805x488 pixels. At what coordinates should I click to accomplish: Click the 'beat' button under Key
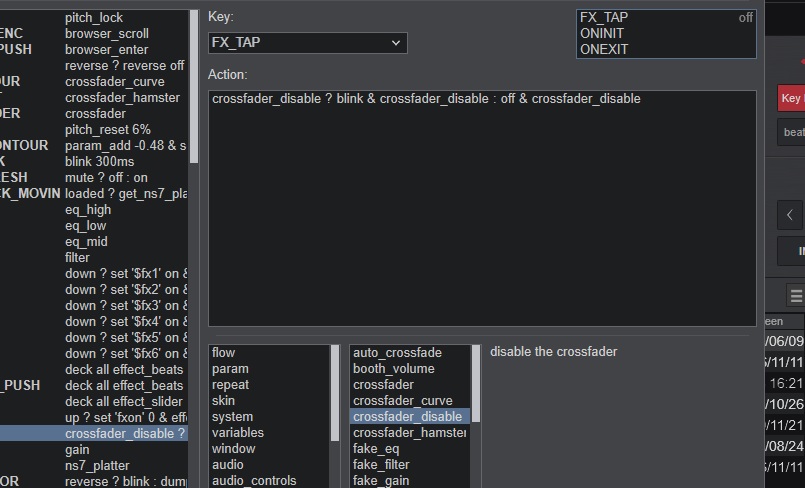tap(793, 132)
